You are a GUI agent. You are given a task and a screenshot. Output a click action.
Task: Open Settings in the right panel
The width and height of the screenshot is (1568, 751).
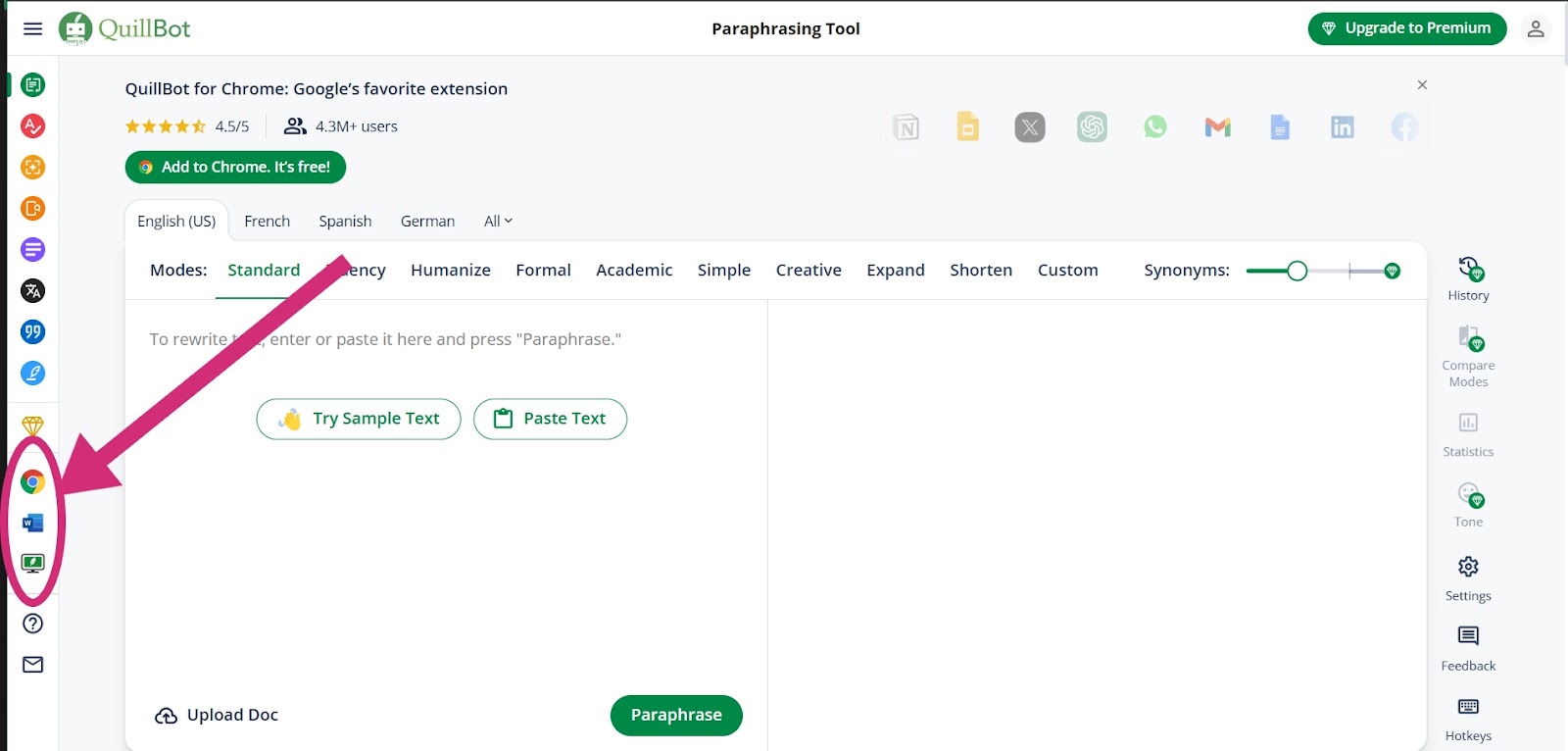[x=1468, y=579]
